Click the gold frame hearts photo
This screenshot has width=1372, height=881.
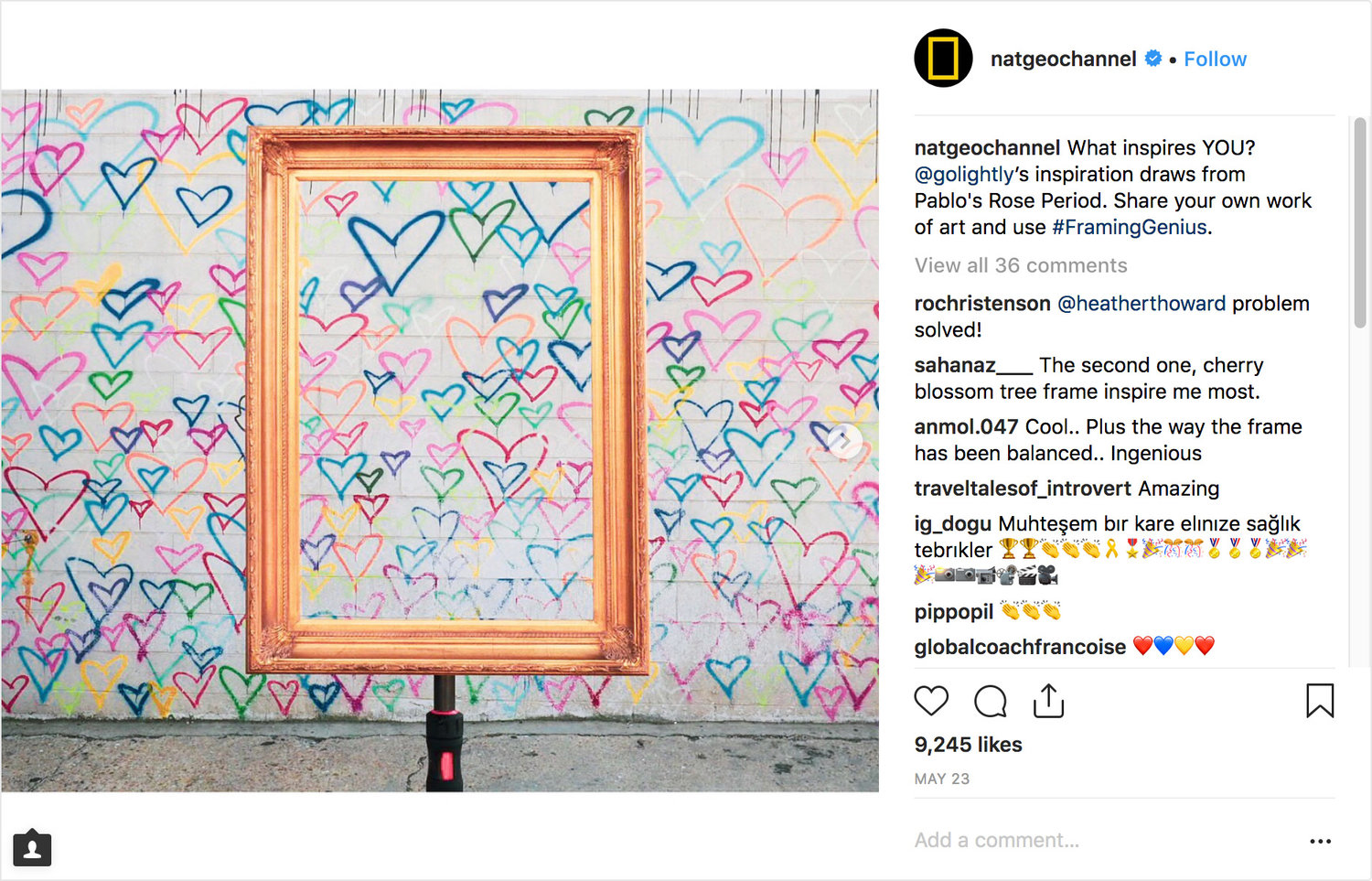pyautogui.click(x=440, y=441)
